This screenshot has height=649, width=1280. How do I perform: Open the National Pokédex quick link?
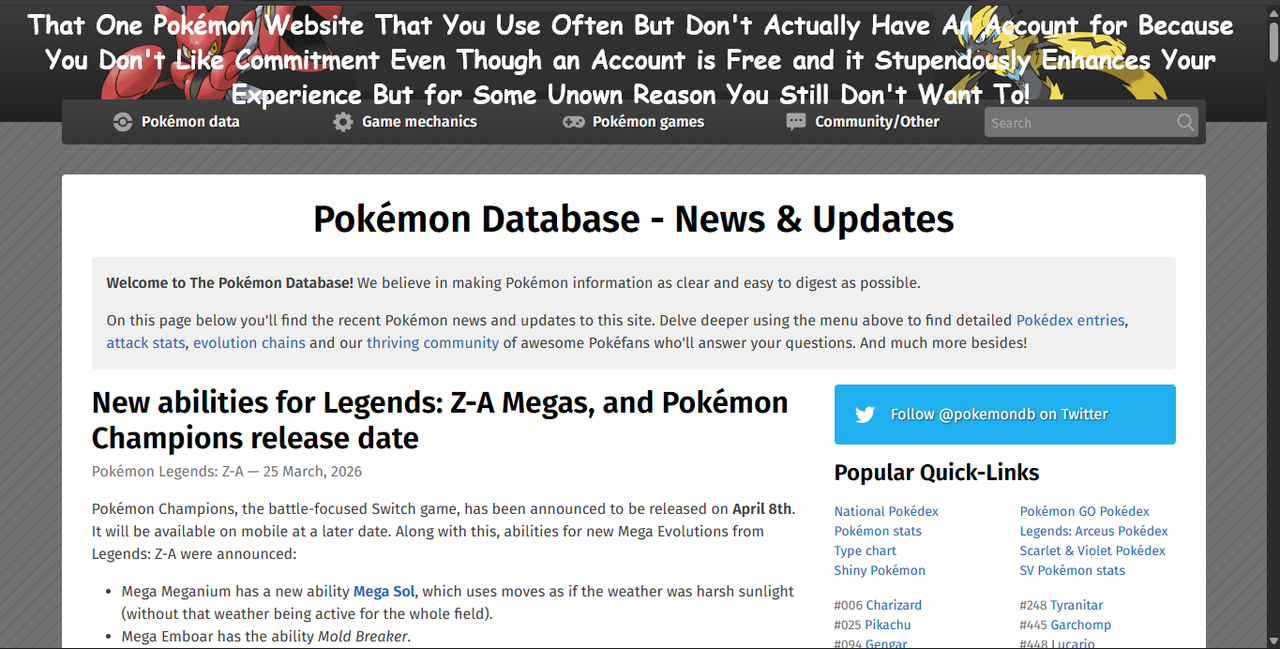coord(886,511)
